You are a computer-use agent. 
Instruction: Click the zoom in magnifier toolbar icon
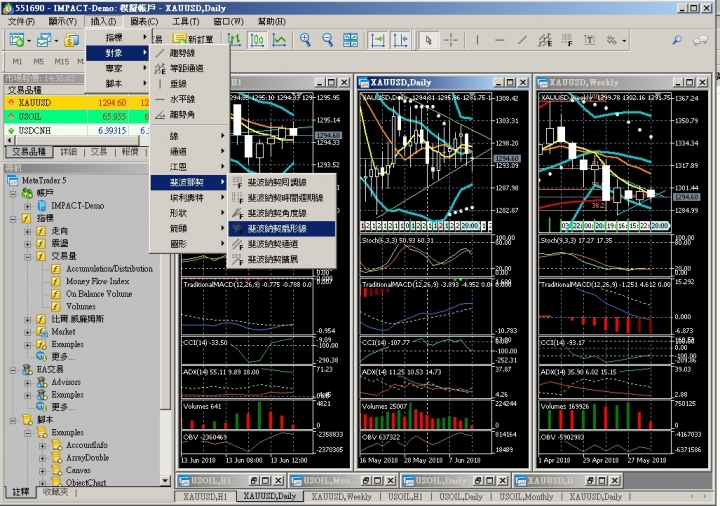[305, 40]
